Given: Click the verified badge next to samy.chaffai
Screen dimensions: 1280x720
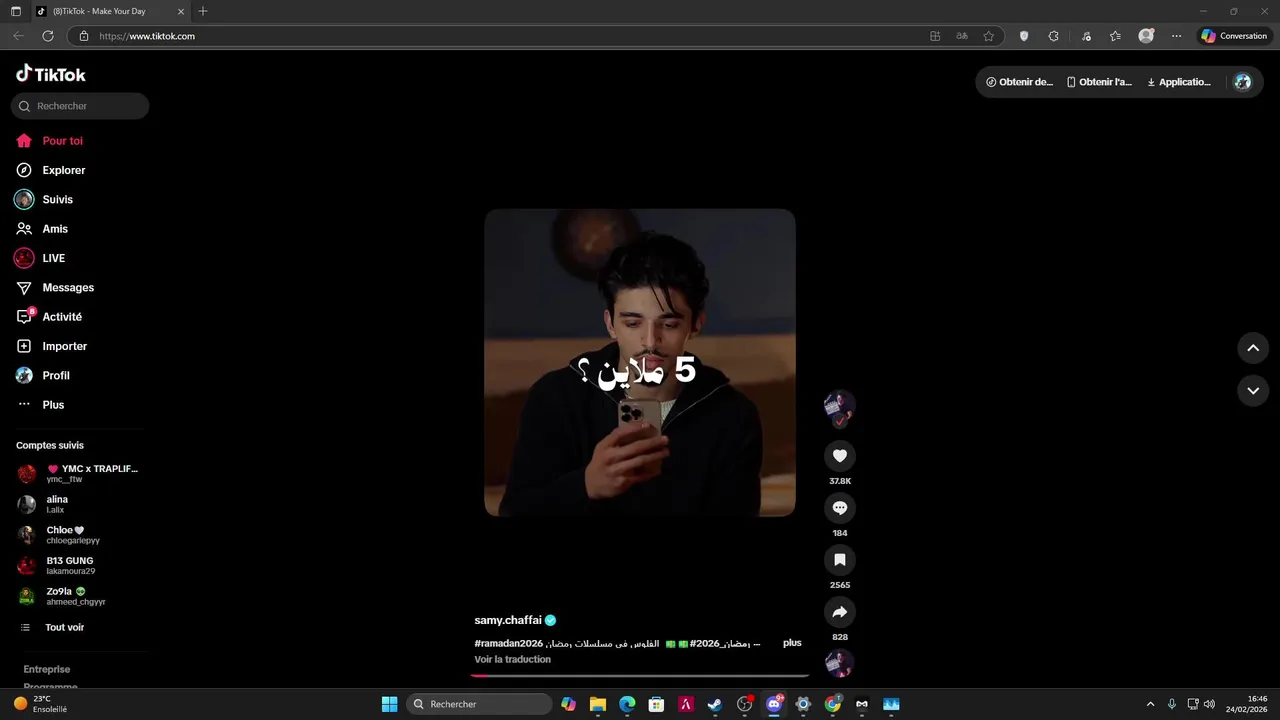Looking at the screenshot, I should point(550,620).
